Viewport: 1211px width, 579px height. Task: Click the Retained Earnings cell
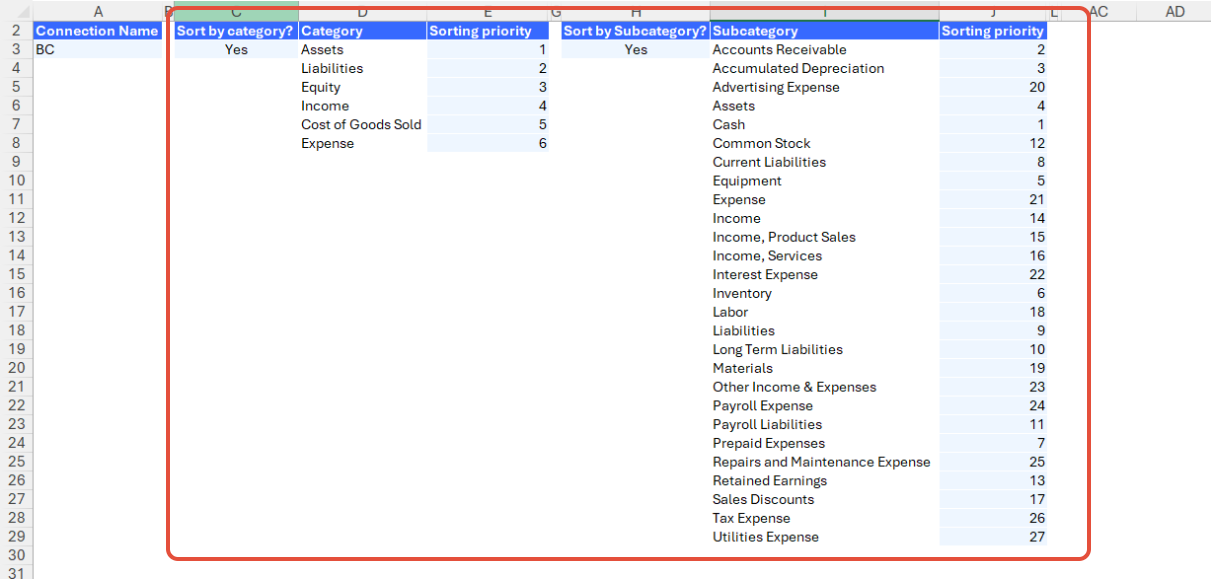tap(824, 480)
